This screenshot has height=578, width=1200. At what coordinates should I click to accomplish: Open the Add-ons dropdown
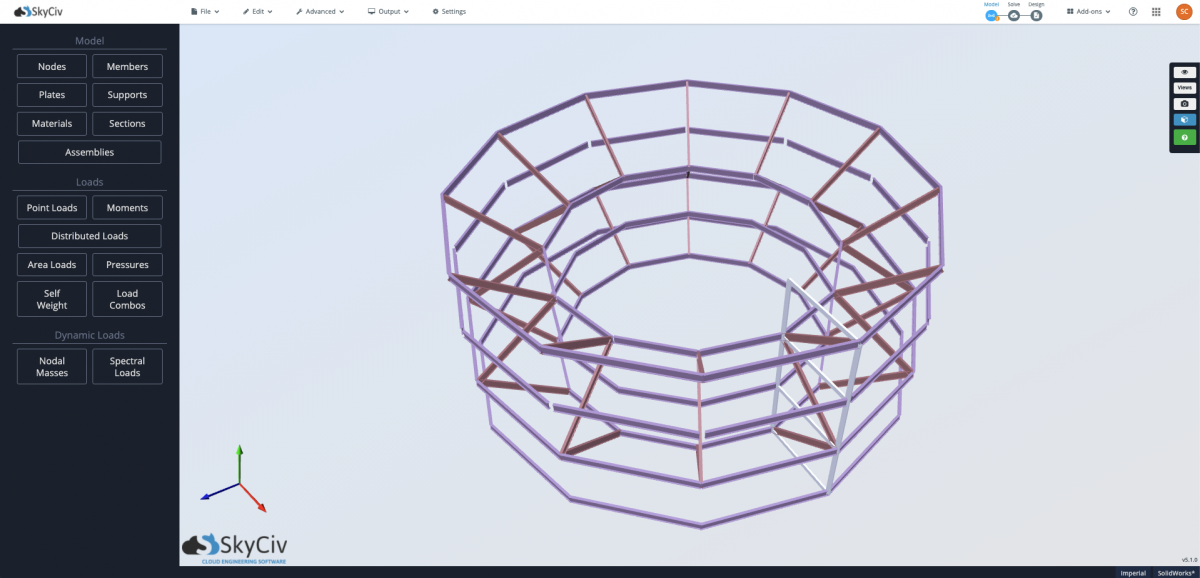[1089, 11]
